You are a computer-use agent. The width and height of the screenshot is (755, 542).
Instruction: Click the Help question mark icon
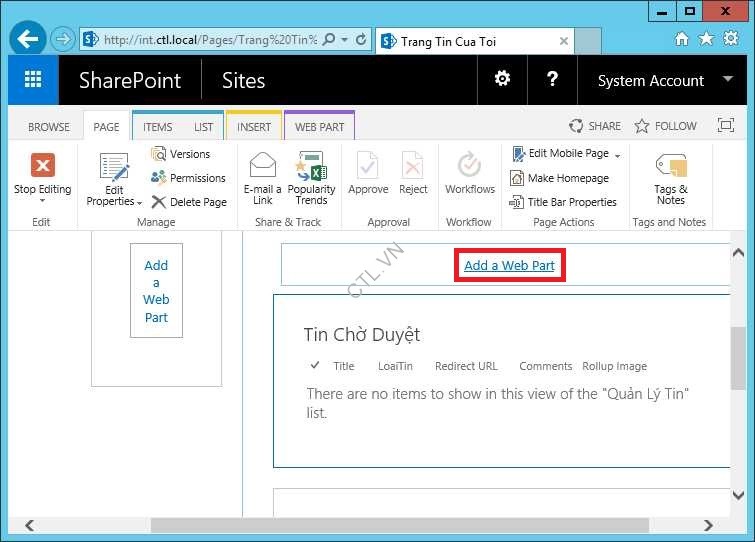(551, 80)
